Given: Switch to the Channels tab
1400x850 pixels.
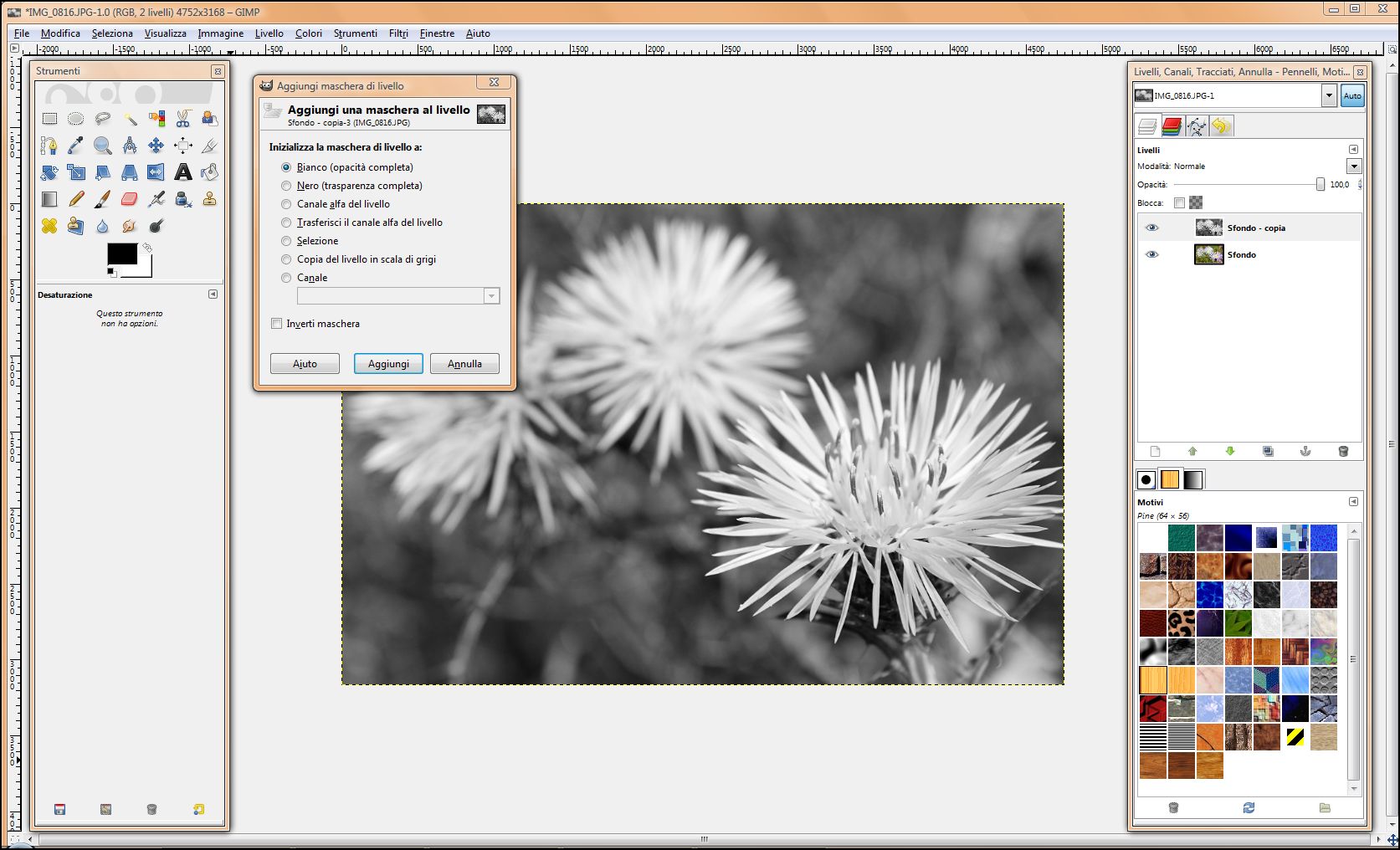Looking at the screenshot, I should [1172, 126].
